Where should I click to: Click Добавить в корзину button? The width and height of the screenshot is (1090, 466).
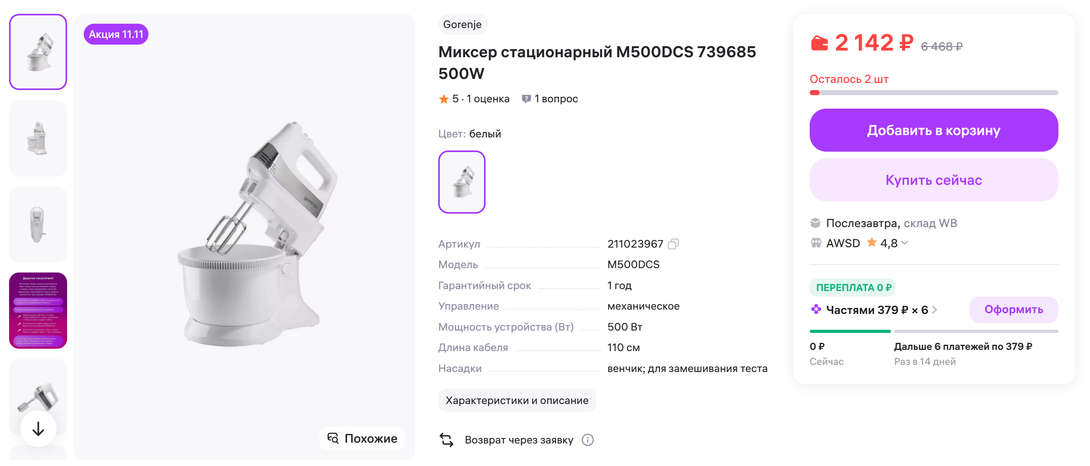point(933,130)
